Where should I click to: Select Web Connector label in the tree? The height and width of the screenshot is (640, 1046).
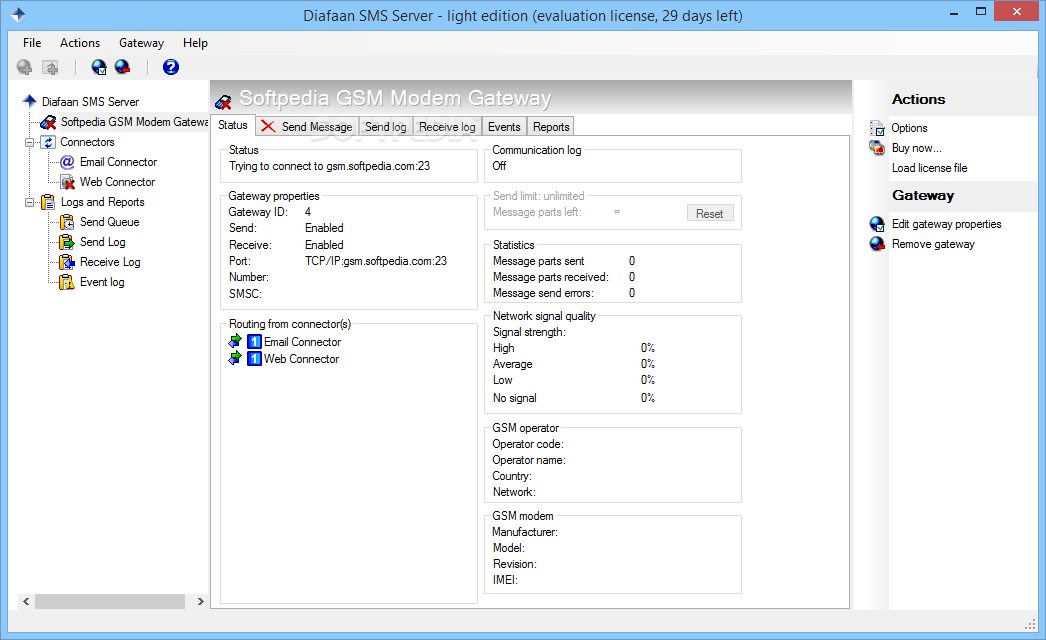(x=117, y=182)
